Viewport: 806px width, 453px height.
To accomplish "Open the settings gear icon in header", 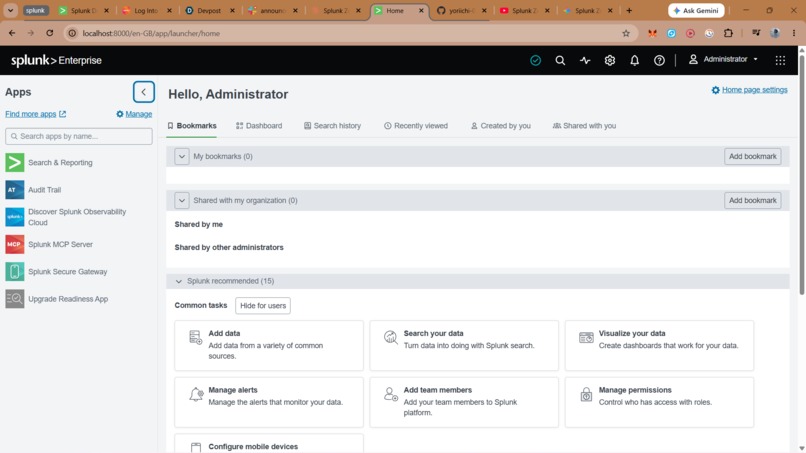I will click(x=610, y=60).
